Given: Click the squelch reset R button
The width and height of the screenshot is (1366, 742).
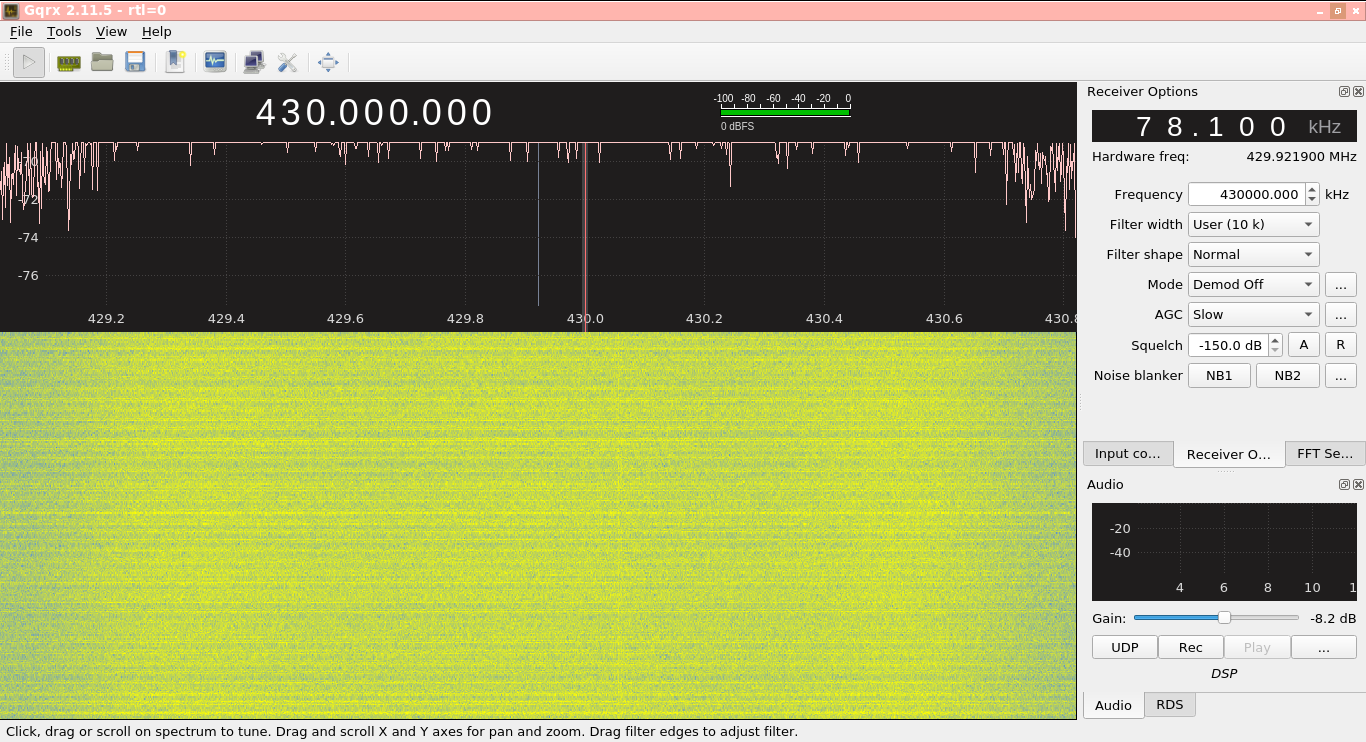Looking at the screenshot, I should point(1340,345).
